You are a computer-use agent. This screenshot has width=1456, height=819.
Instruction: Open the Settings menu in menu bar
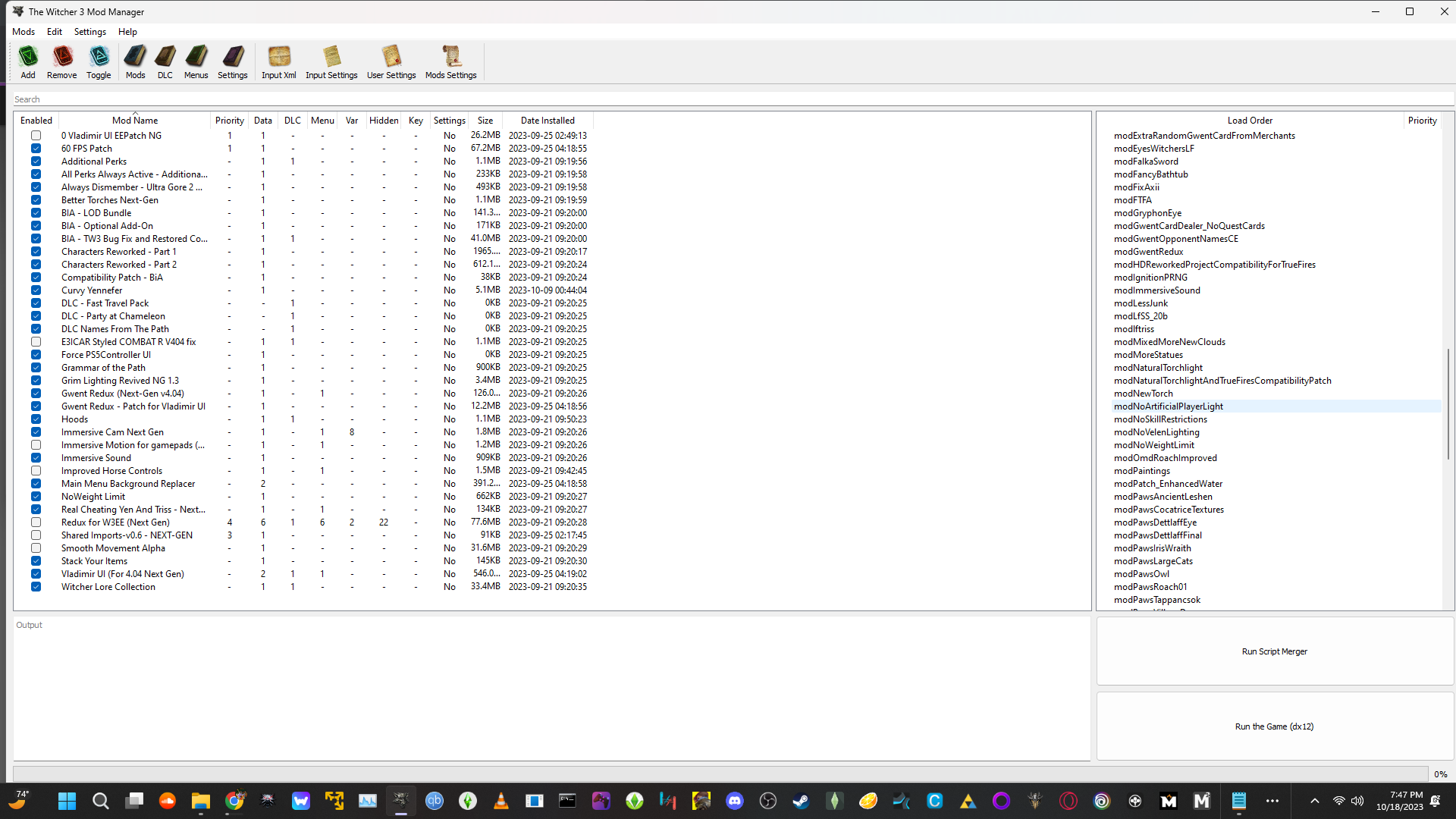(x=90, y=32)
